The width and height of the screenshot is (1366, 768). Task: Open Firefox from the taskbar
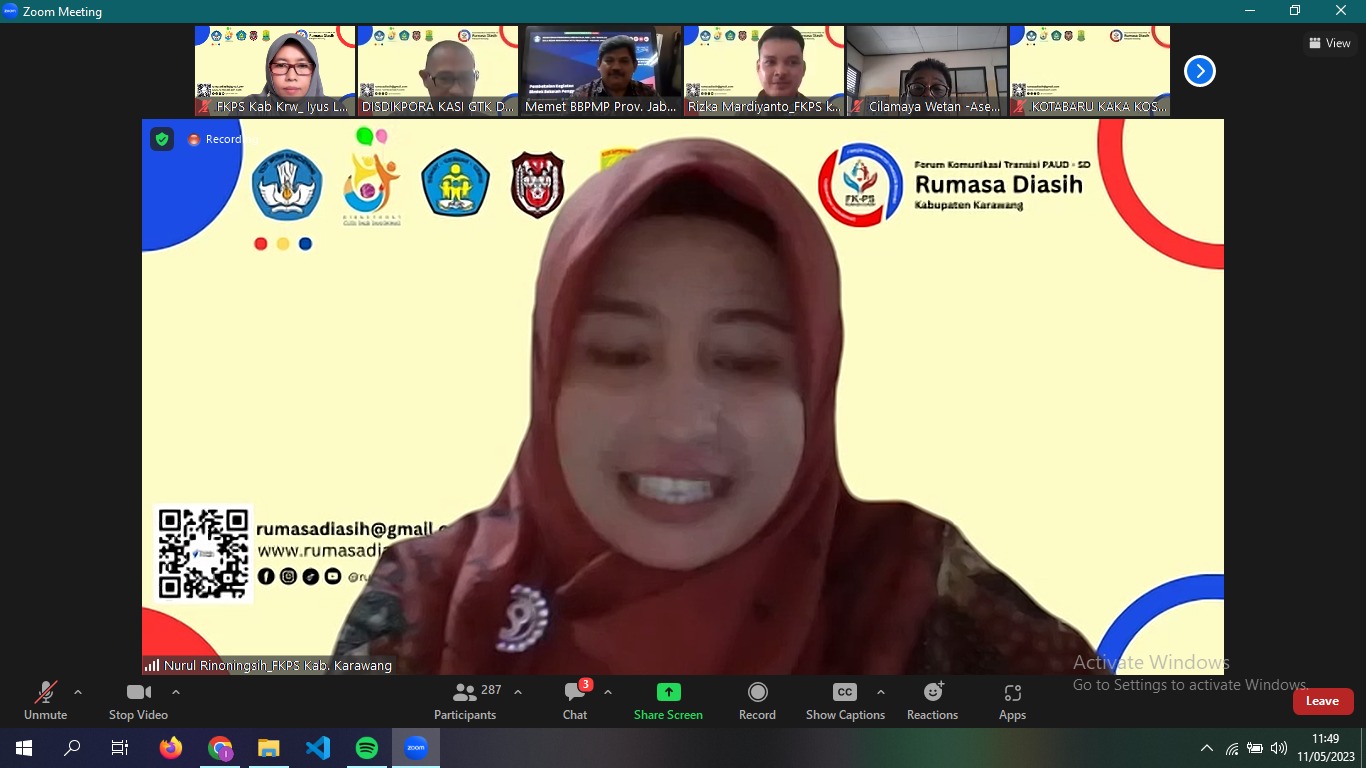[x=171, y=748]
